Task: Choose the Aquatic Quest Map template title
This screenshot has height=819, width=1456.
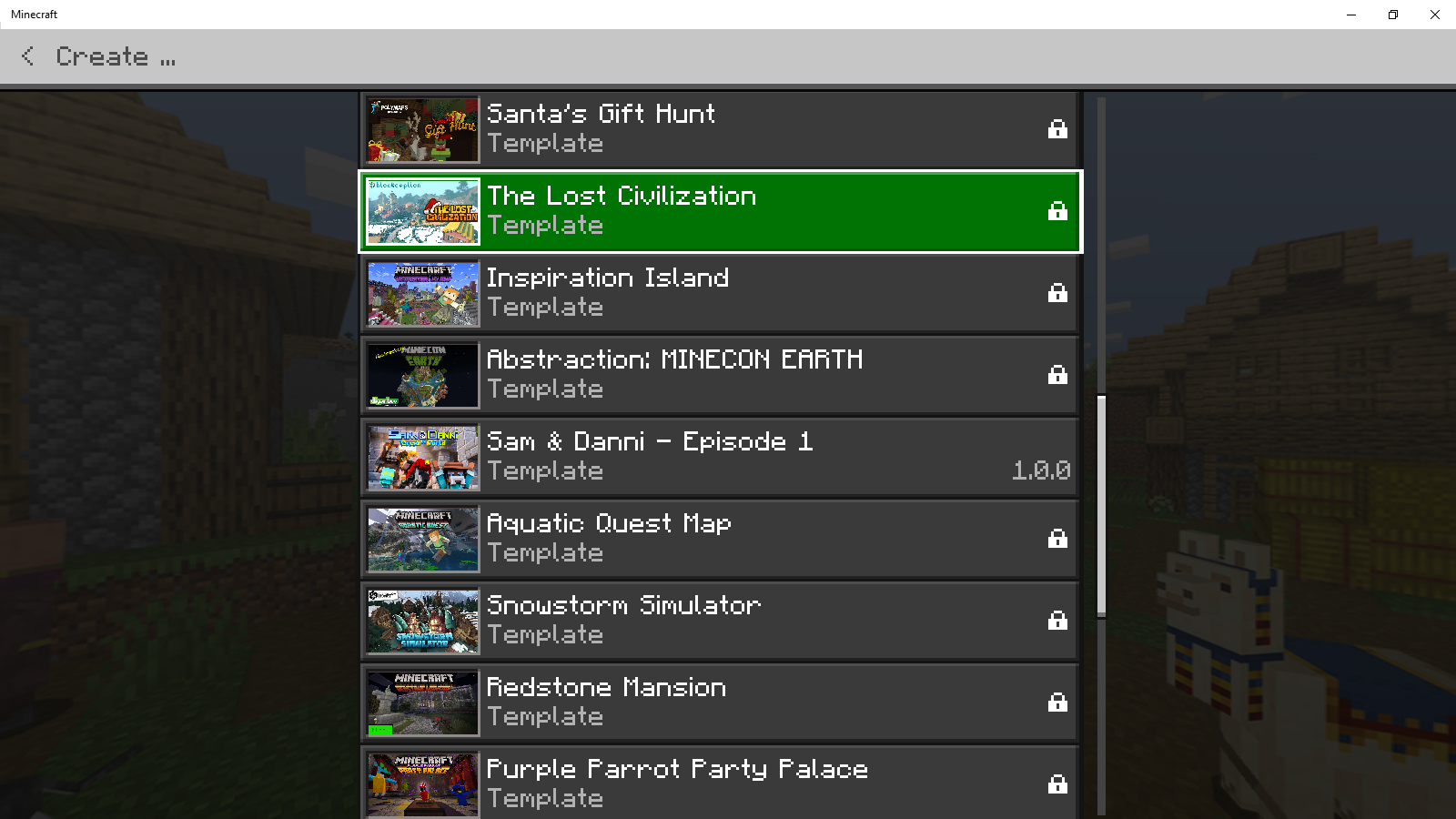Action: (x=609, y=523)
